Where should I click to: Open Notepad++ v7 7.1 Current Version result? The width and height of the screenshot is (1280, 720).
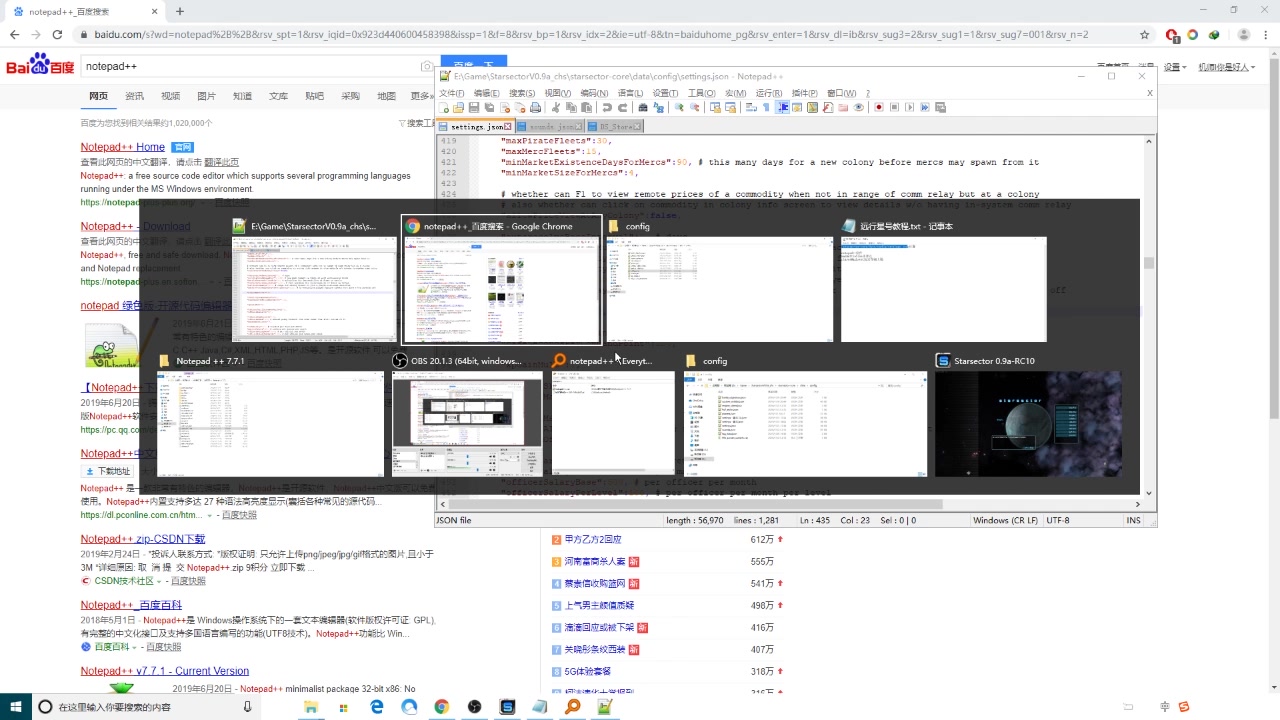pos(165,671)
